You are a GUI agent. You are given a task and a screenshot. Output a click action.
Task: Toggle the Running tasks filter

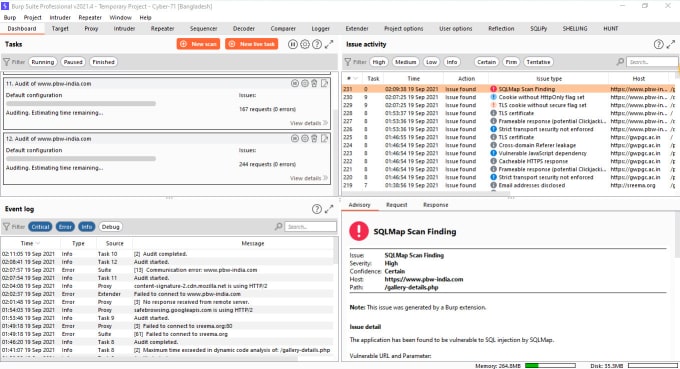pos(42,62)
